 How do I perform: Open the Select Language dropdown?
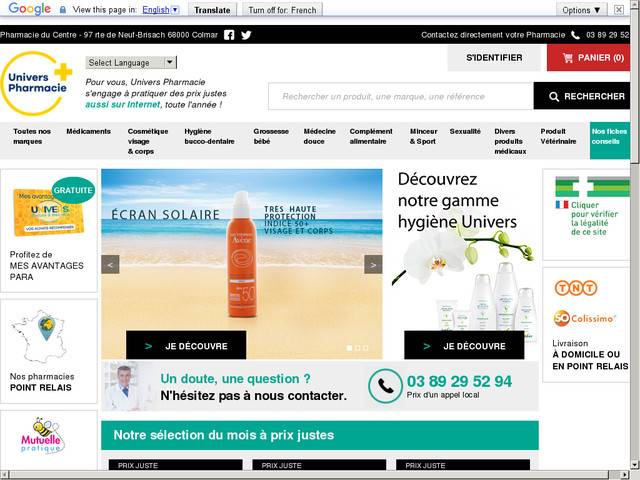point(131,62)
